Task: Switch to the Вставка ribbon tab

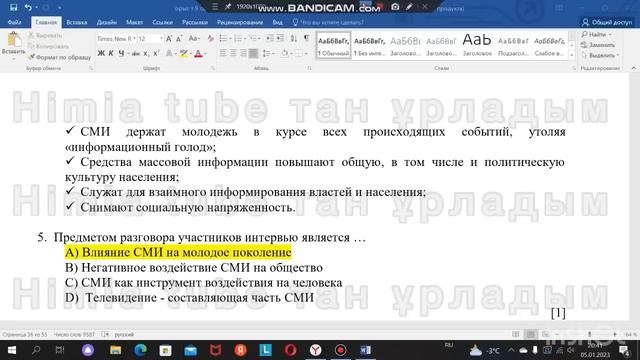Action: pyautogui.click(x=77, y=22)
